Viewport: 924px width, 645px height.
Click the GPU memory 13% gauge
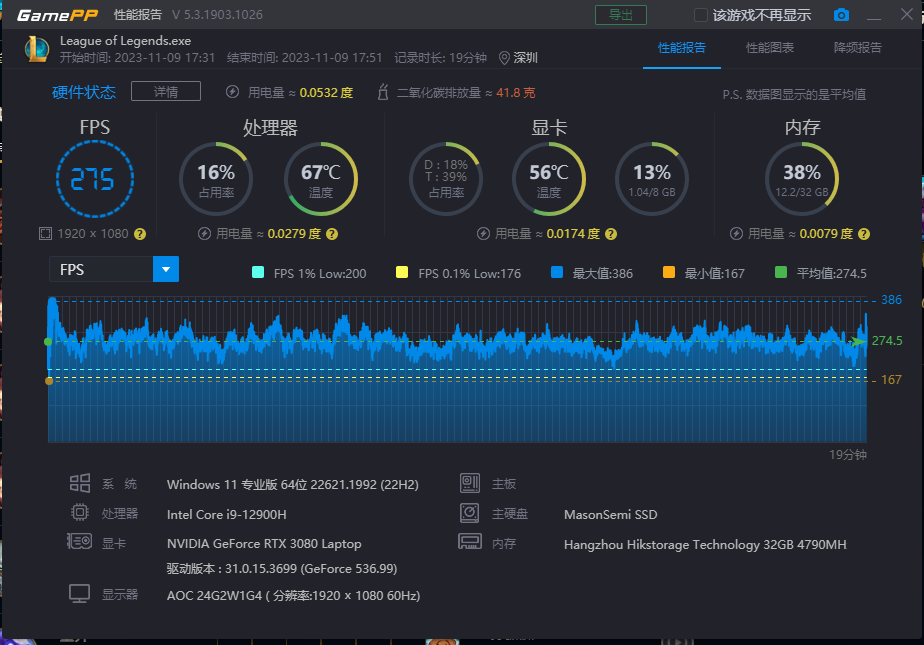[x=652, y=179]
